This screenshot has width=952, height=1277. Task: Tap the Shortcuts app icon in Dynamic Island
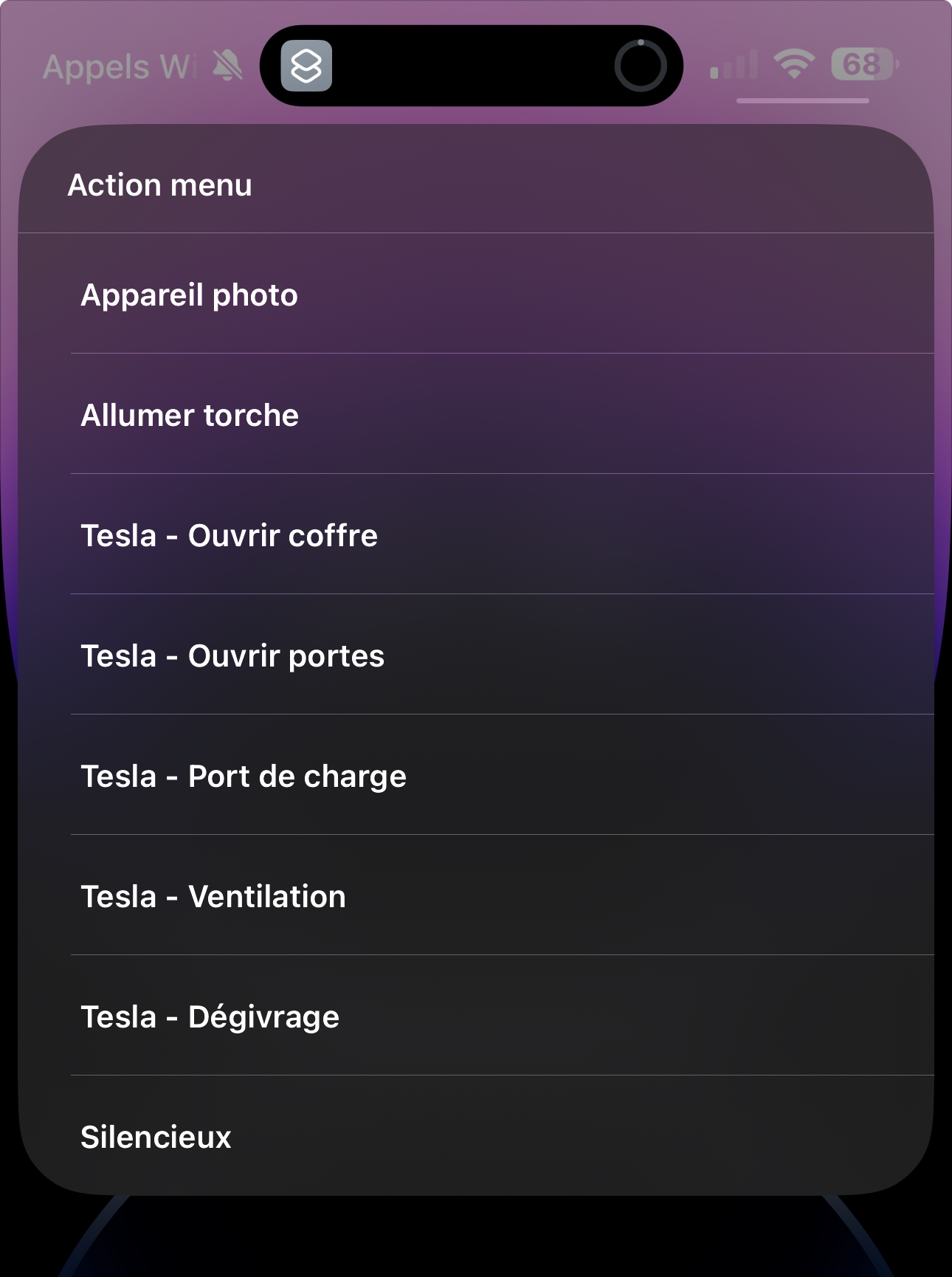pyautogui.click(x=306, y=66)
